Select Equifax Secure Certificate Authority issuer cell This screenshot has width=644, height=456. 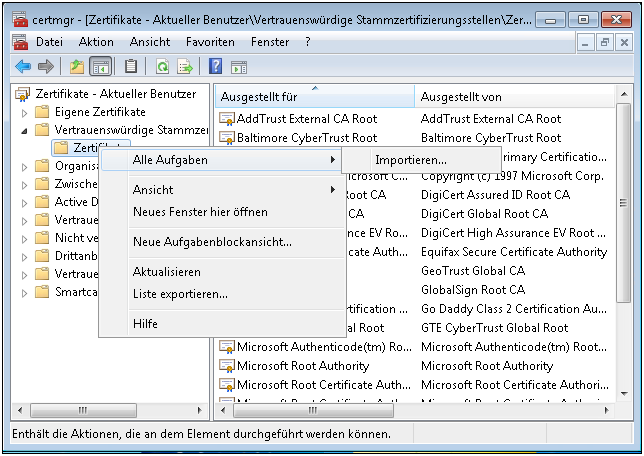[514, 252]
